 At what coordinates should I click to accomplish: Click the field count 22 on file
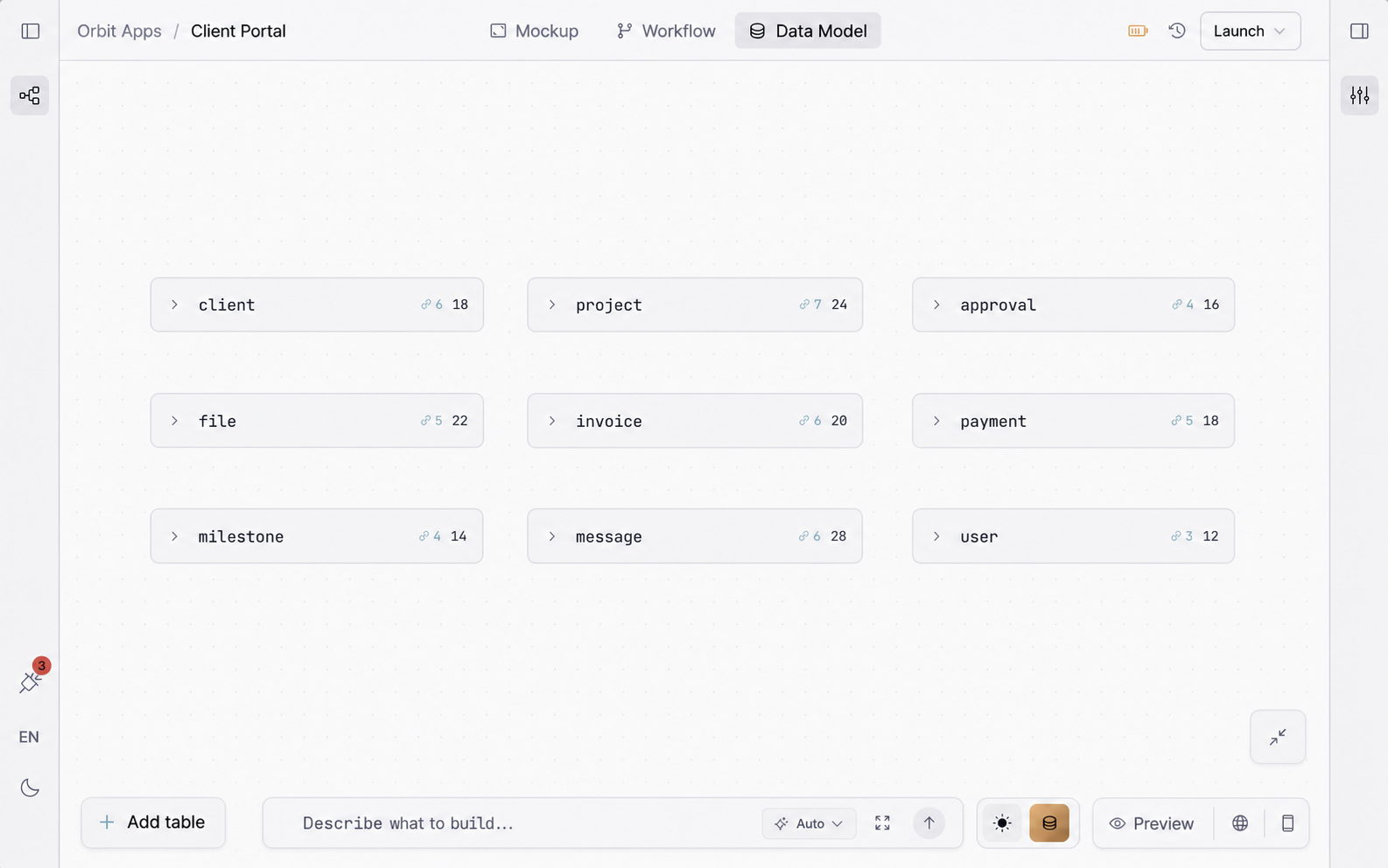click(x=459, y=421)
